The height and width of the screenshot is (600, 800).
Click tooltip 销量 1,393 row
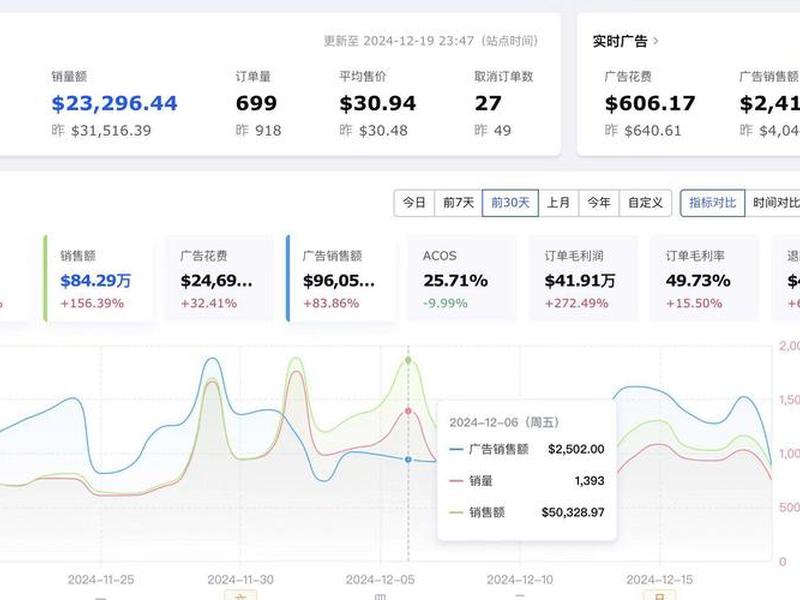click(x=527, y=481)
